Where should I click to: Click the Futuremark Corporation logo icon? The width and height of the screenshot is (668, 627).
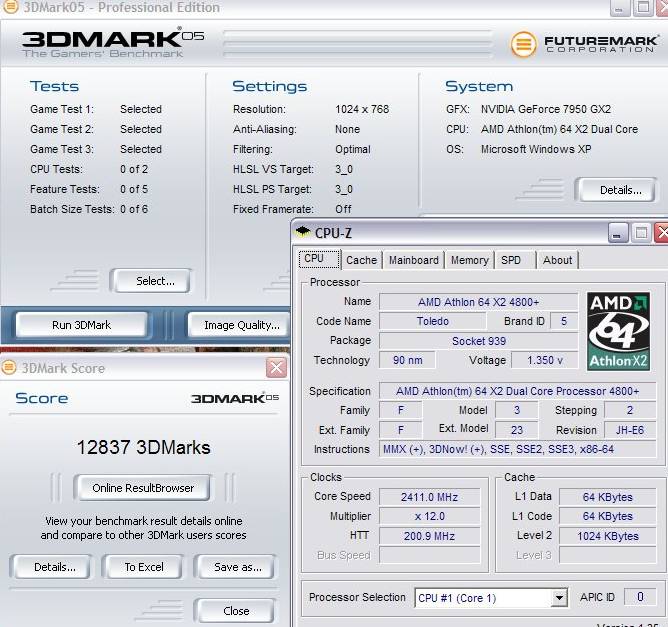[x=524, y=44]
